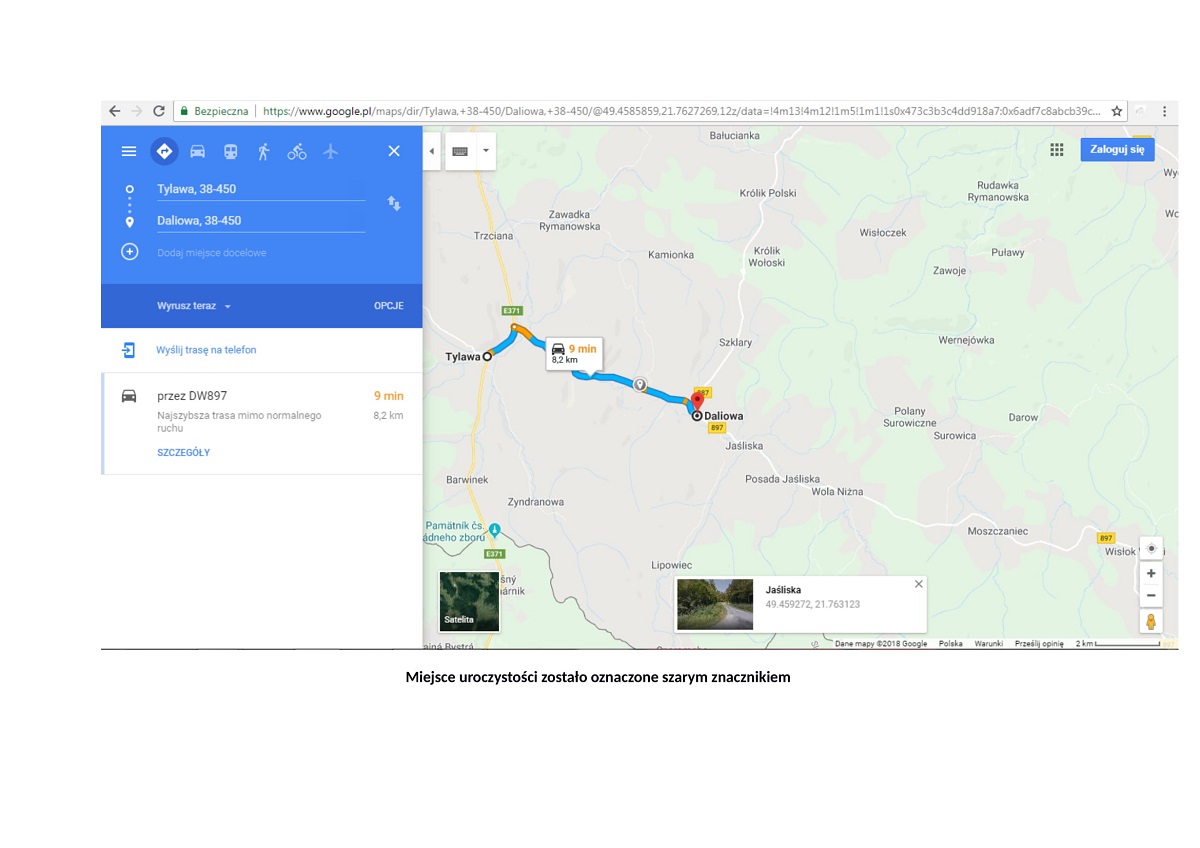Screen dimensions: 1200x848
Task: Add a destination with the plus icon
Action: tap(129, 252)
